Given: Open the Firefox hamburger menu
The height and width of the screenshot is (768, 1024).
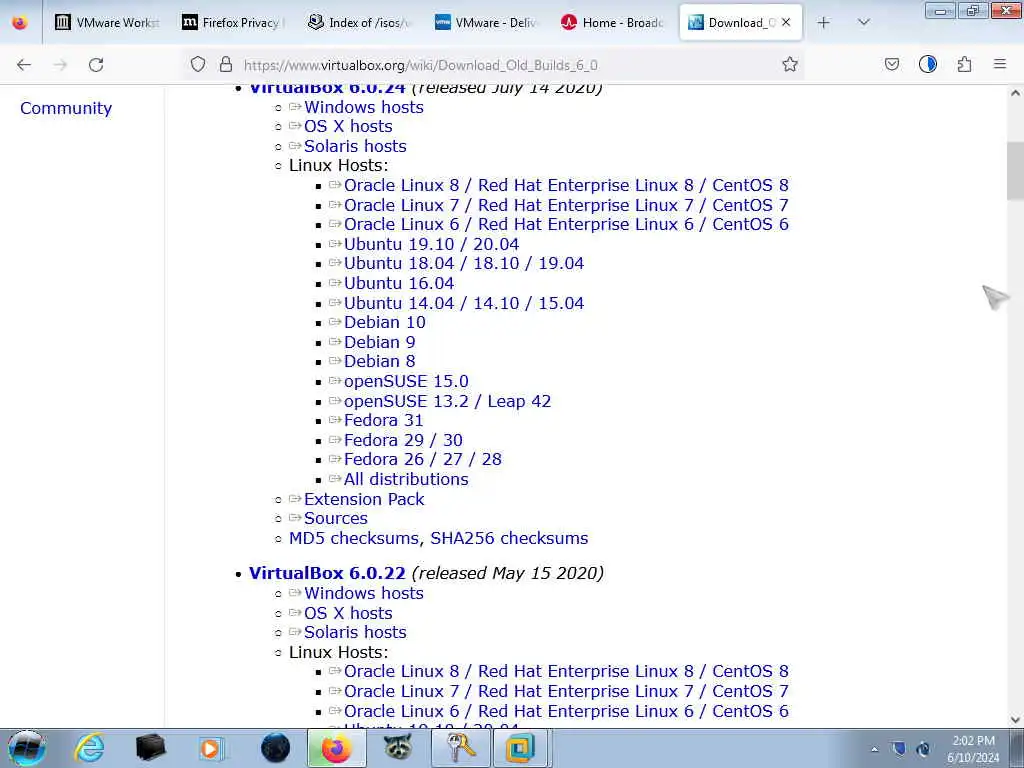Looking at the screenshot, I should (1000, 64).
